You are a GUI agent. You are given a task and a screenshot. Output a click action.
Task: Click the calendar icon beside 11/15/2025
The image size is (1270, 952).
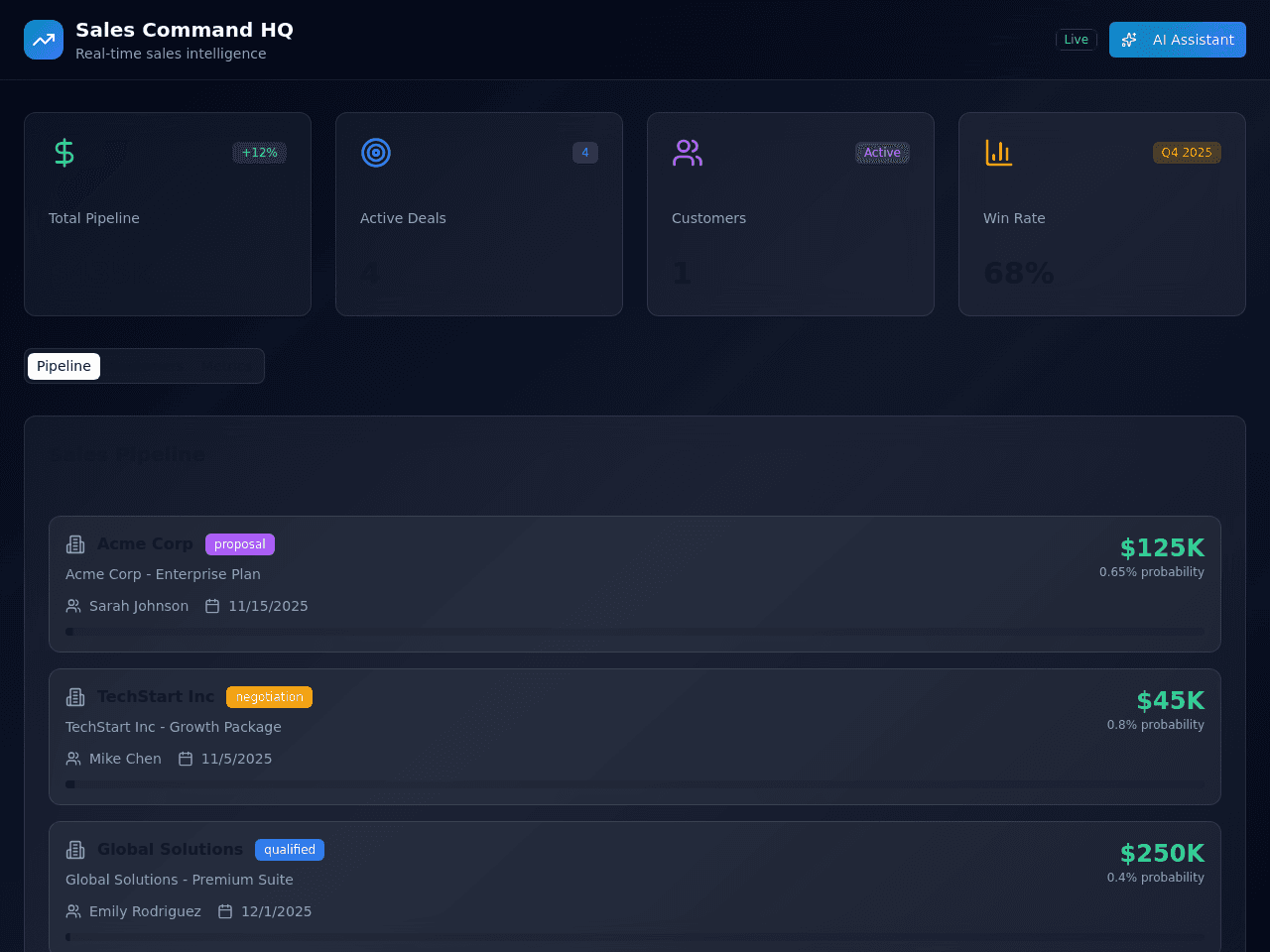pyautogui.click(x=212, y=606)
